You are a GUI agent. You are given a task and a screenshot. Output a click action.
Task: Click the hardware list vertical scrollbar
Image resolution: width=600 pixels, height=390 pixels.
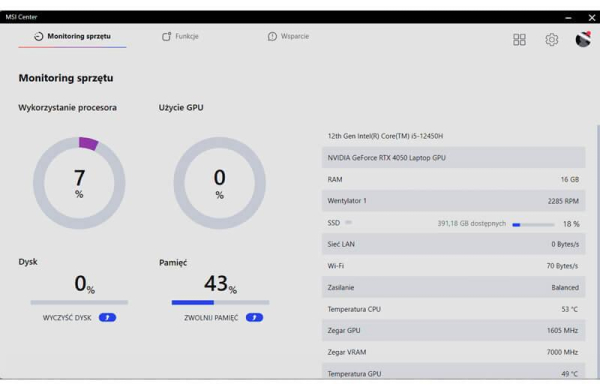point(598,251)
